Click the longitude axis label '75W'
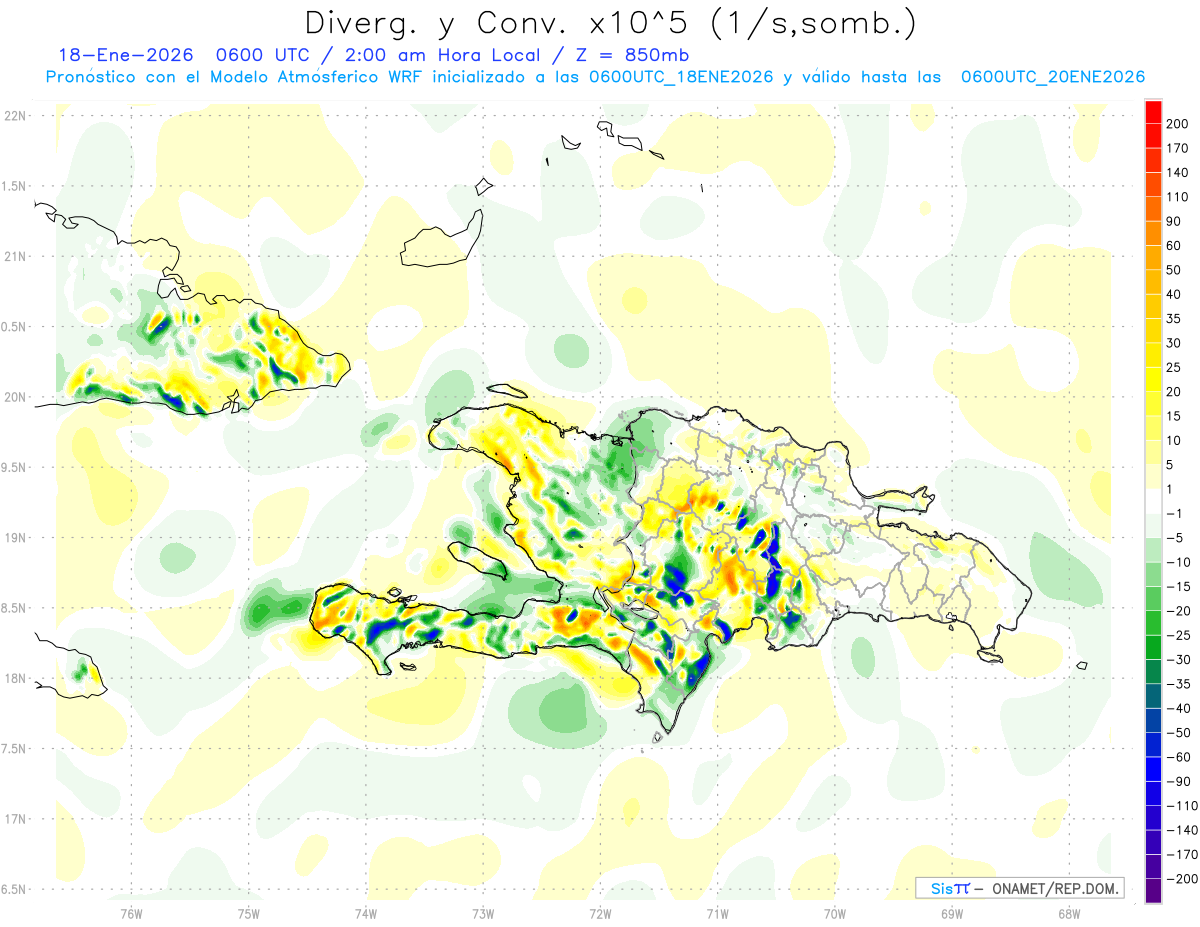Viewport: 1200px width, 927px height. click(248, 915)
